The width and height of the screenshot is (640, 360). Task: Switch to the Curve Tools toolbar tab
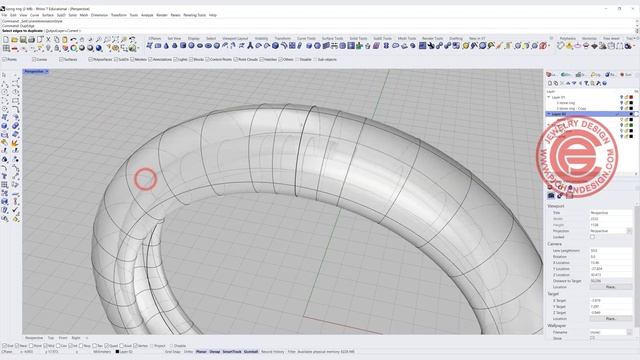pyautogui.click(x=306, y=38)
